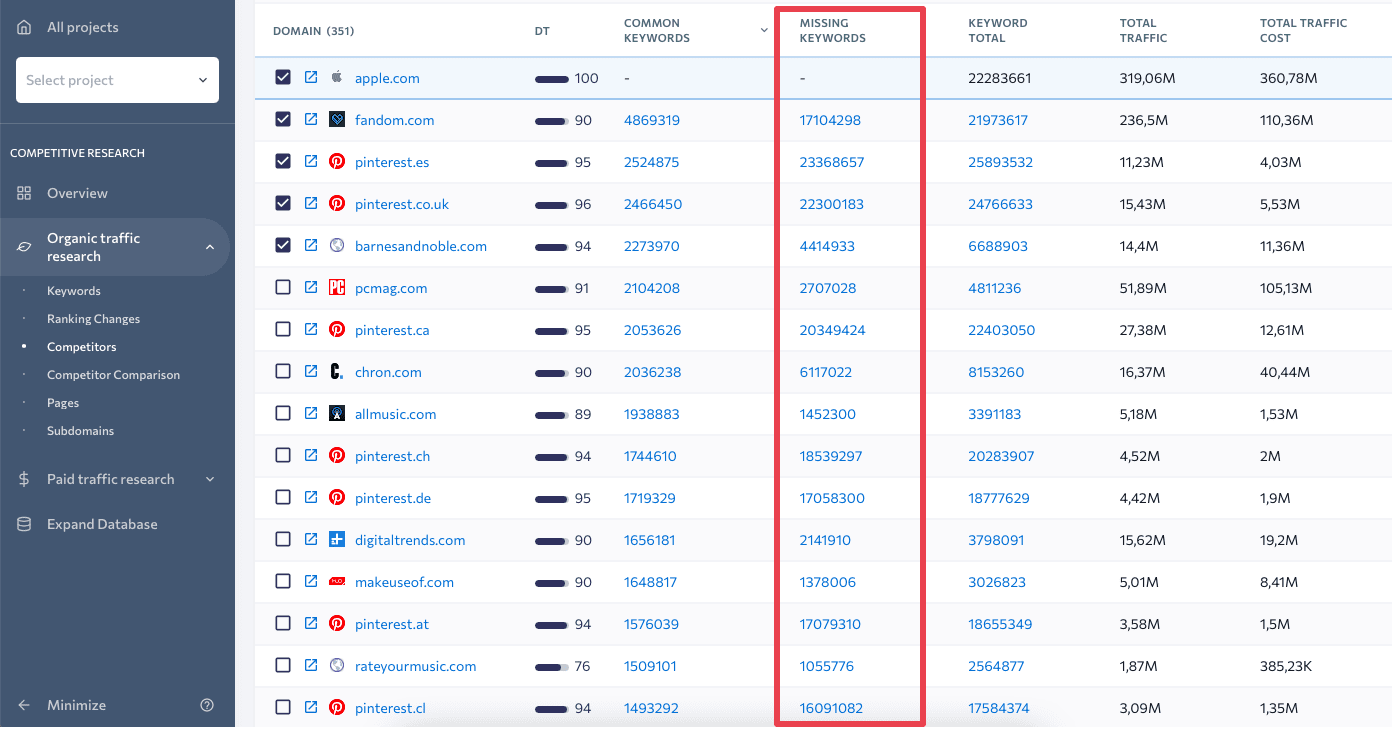1392x729 pixels.
Task: Click the help question mark icon
Action: (207, 705)
